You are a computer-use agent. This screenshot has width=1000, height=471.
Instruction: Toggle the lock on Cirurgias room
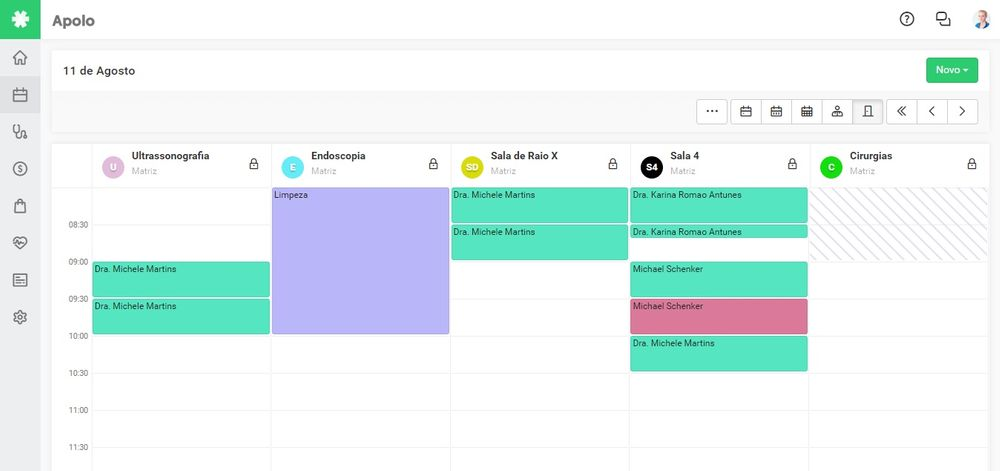coord(972,164)
